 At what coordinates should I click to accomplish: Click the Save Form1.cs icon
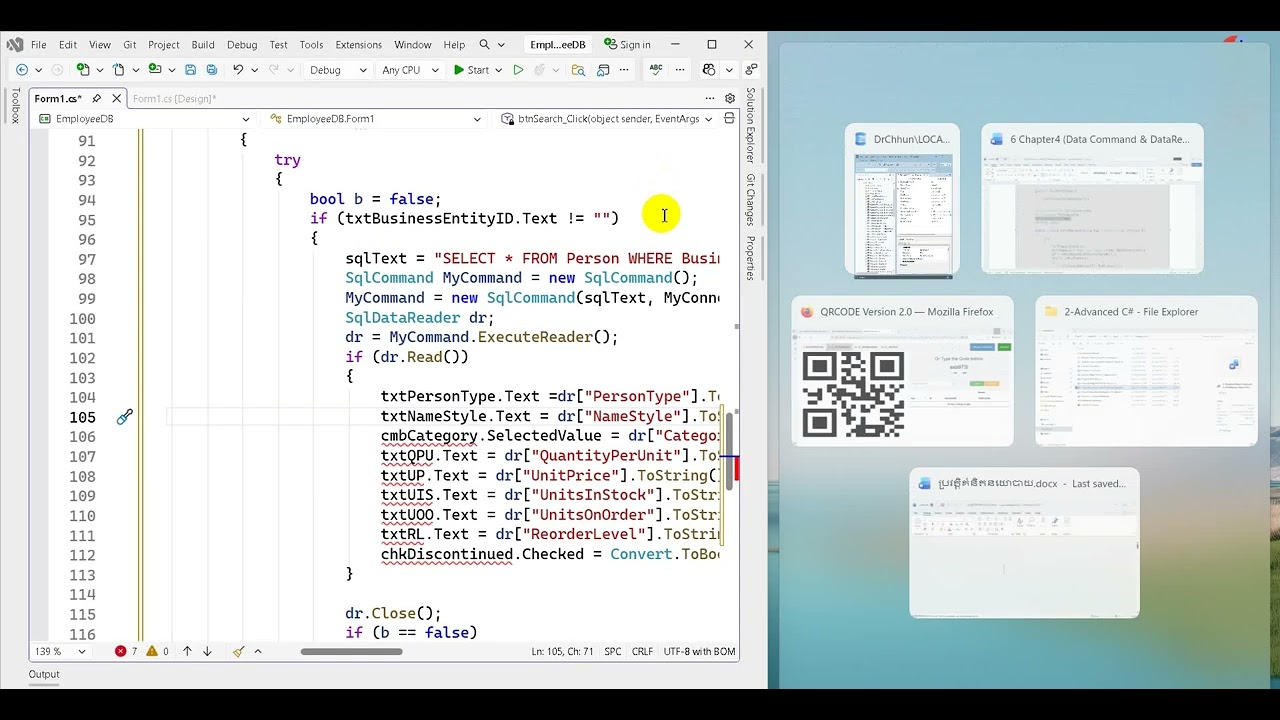coord(190,70)
